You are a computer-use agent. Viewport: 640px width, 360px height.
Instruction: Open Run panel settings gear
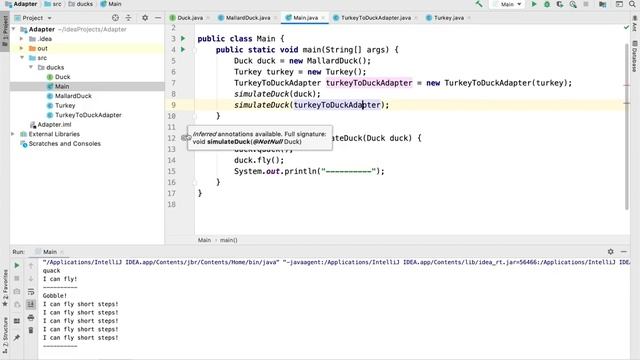click(x=611, y=252)
